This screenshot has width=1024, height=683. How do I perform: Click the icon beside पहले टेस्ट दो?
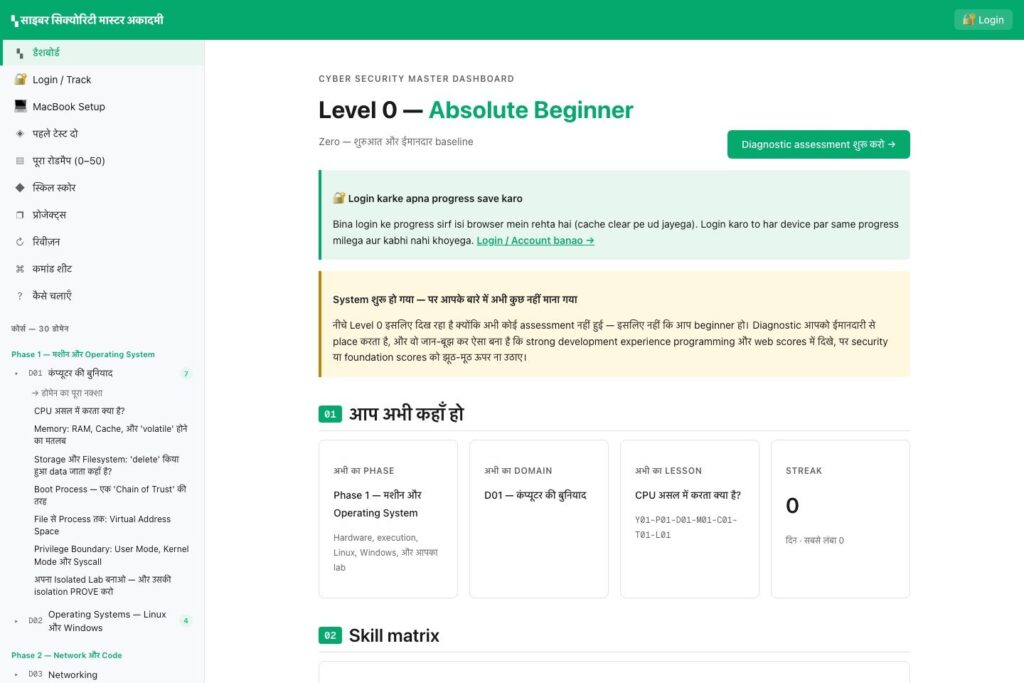click(x=20, y=133)
